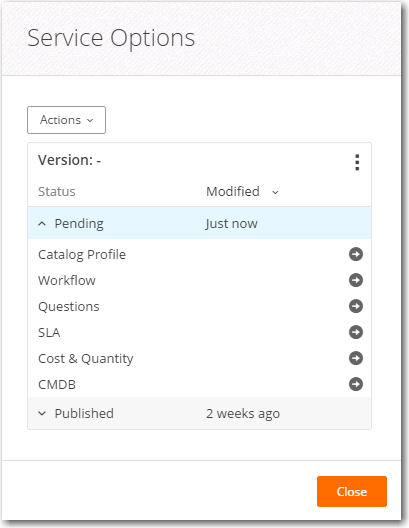Screen dimensions: 409x528
Task: Open the Actions dropdown
Action: [66, 120]
